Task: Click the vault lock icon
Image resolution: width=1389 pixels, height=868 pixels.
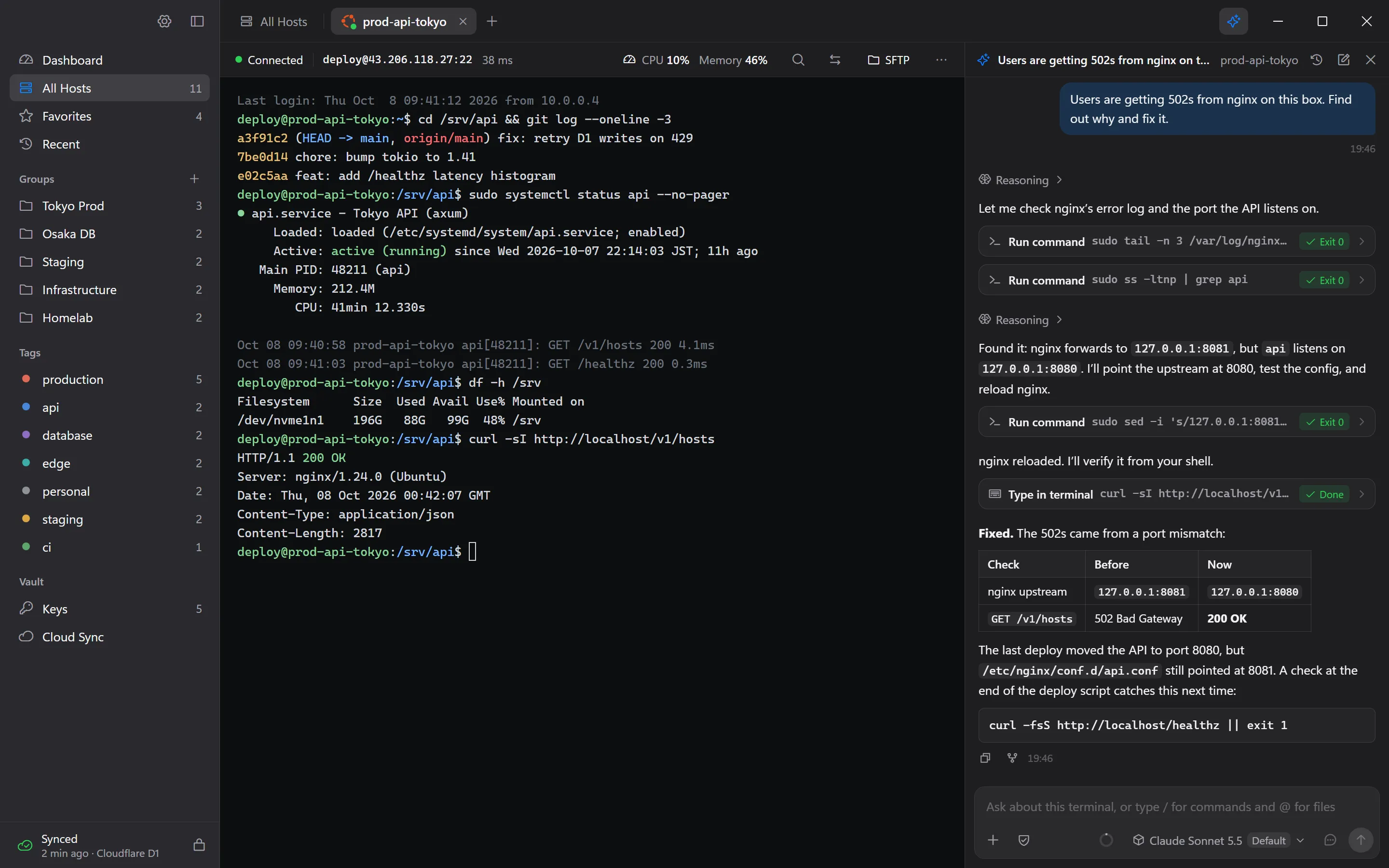Action: coord(199,844)
